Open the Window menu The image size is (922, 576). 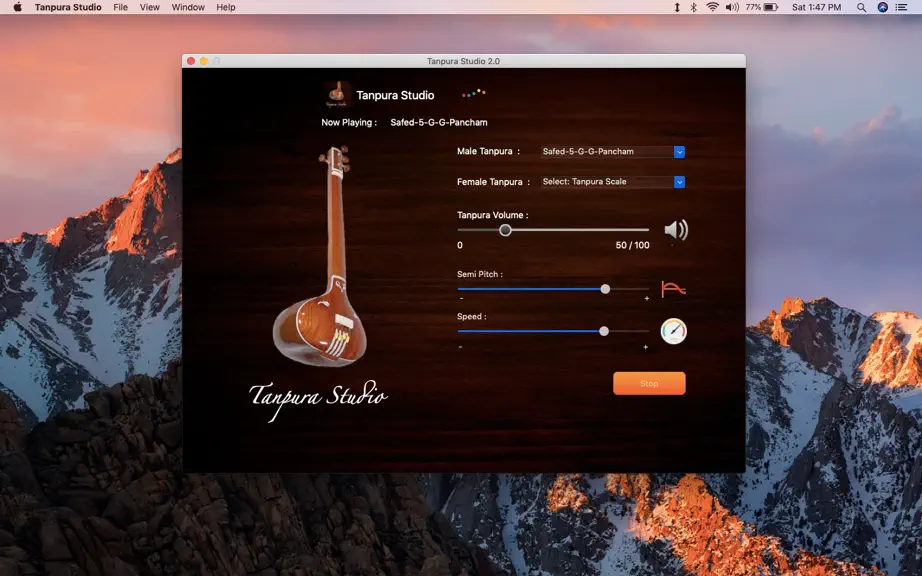(188, 7)
